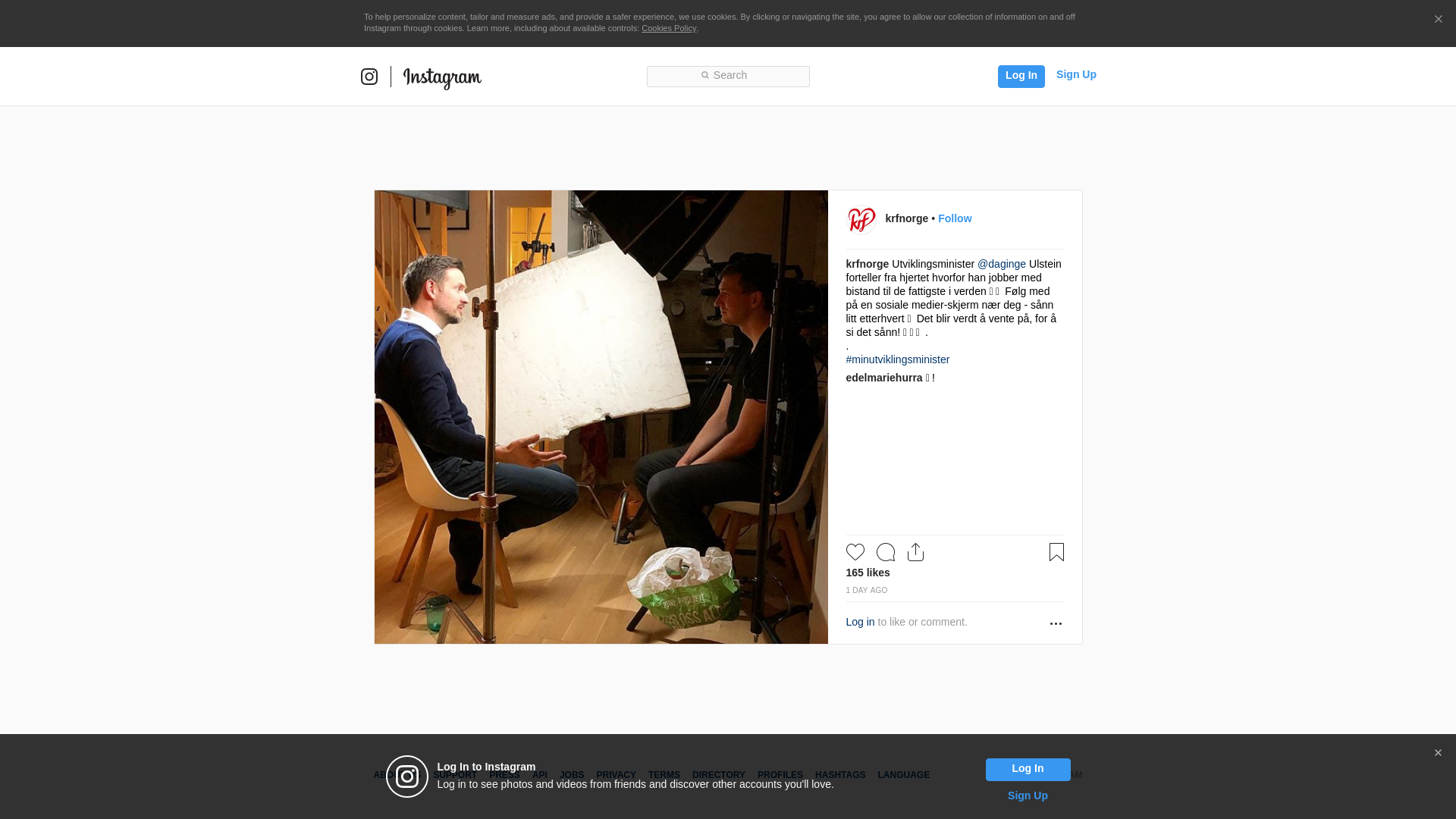Dismiss the cookie notice banner
This screenshot has height=819, width=1456.
click(1438, 19)
